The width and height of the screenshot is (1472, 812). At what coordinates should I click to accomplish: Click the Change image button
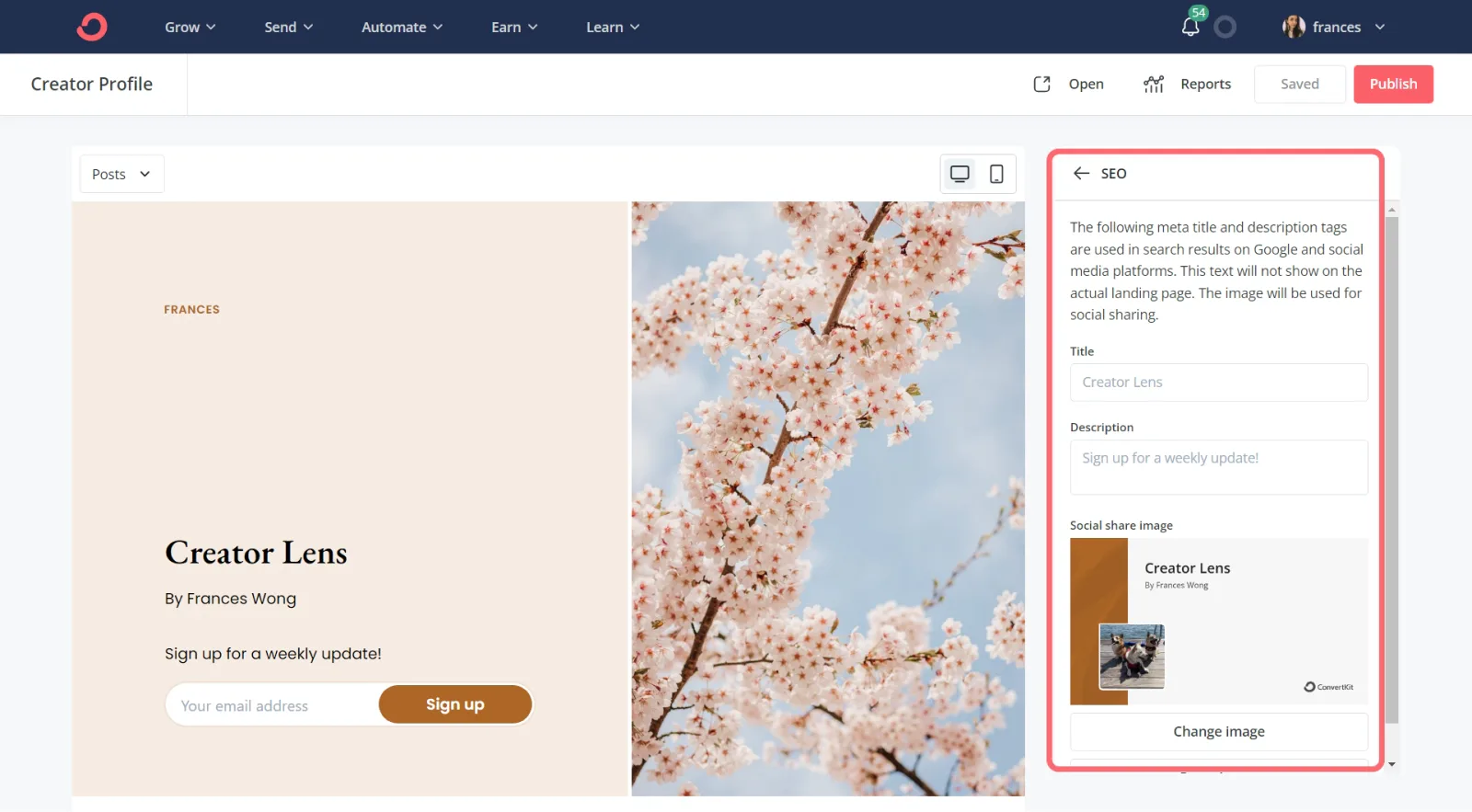(1218, 731)
